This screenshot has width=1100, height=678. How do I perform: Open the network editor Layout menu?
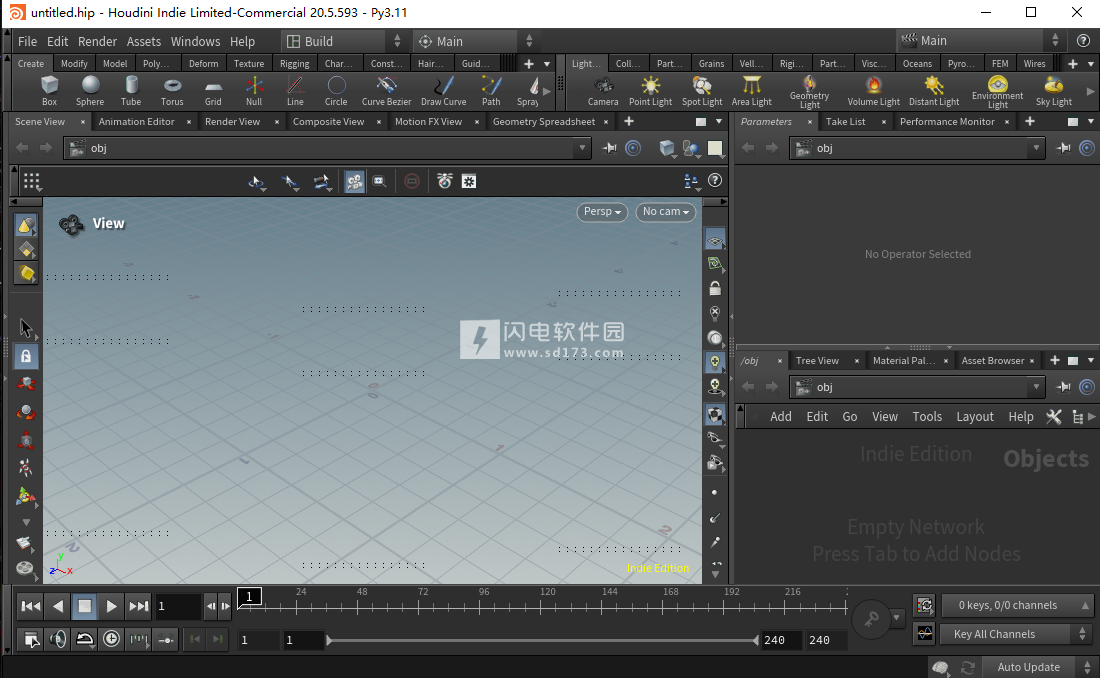click(x=974, y=417)
